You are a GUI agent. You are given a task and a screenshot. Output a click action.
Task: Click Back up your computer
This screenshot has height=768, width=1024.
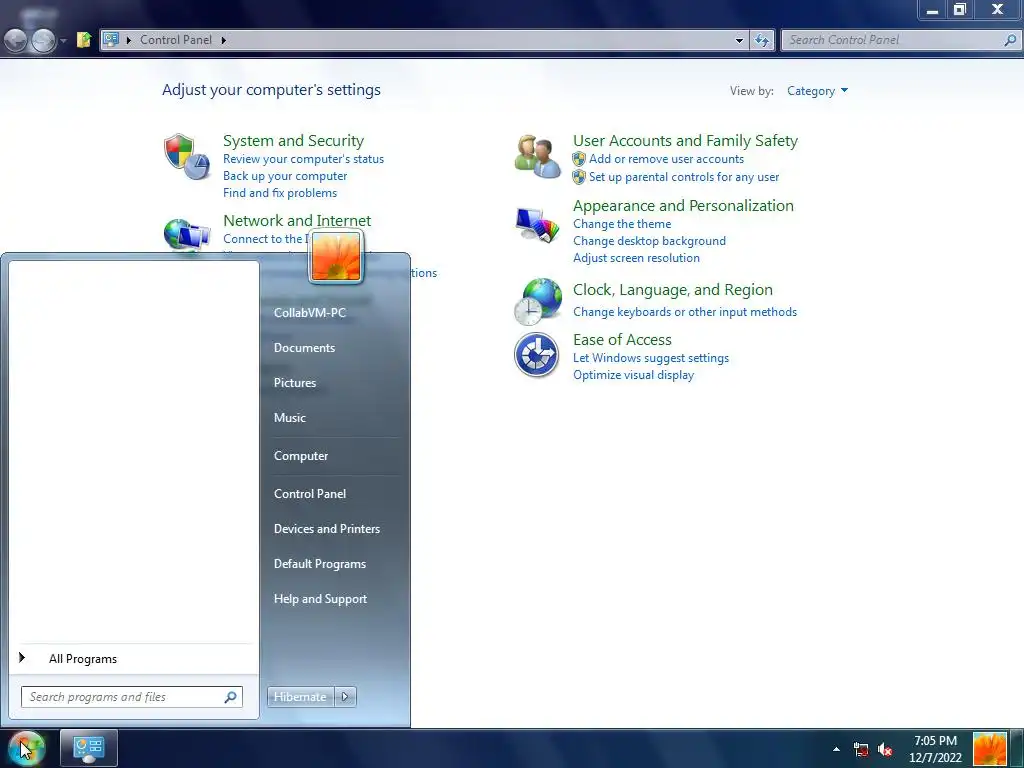tap(285, 176)
